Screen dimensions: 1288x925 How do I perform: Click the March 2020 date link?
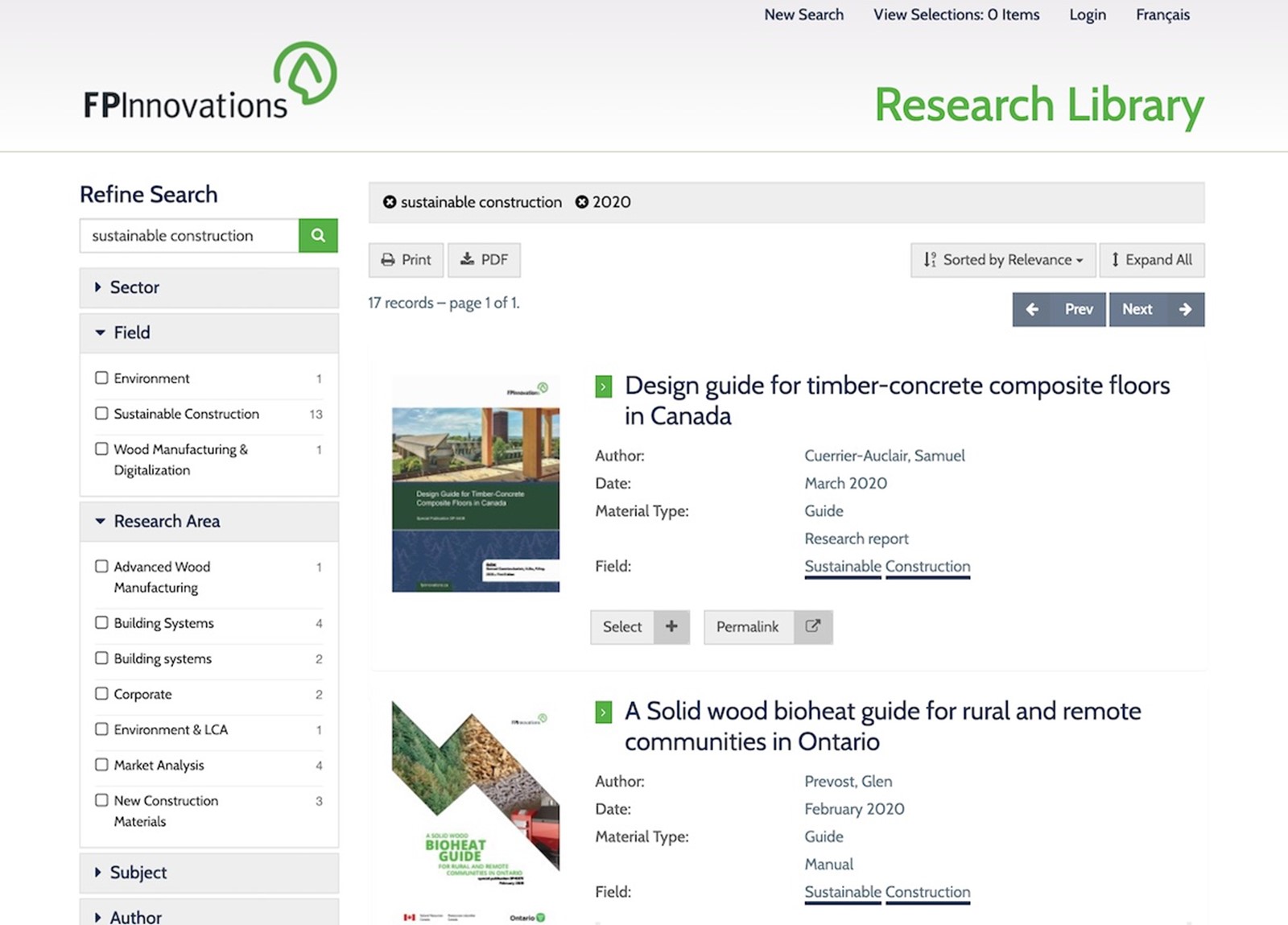tap(846, 483)
